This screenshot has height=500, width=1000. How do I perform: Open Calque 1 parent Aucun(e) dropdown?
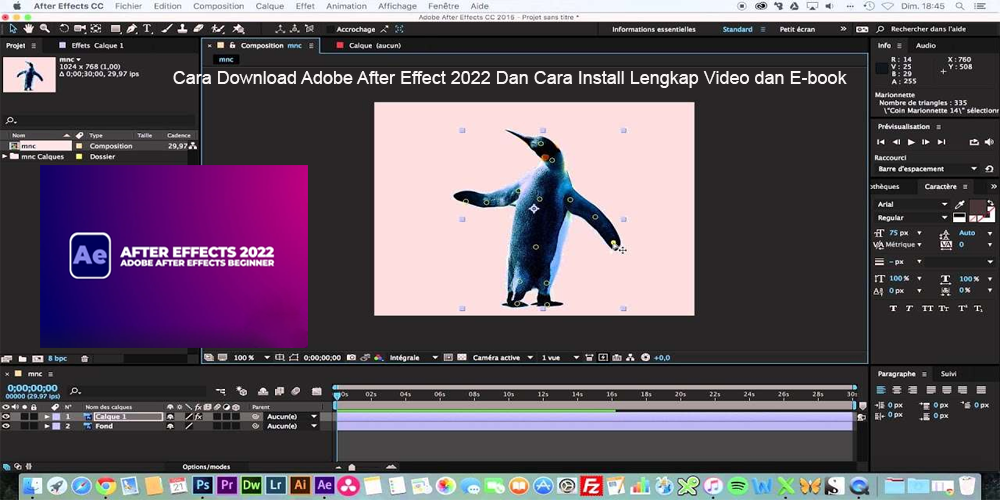click(x=291, y=416)
